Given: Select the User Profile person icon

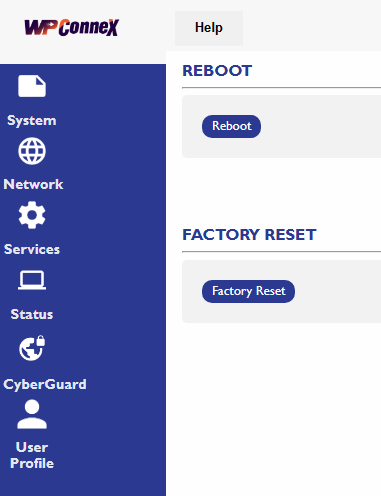Looking at the screenshot, I should [32, 414].
